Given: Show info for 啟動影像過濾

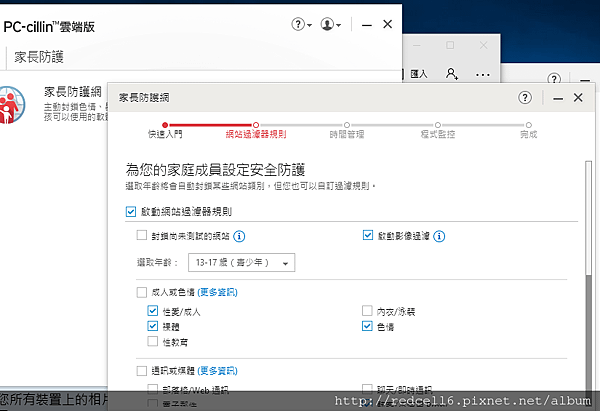Looking at the screenshot, I should coord(439,236).
